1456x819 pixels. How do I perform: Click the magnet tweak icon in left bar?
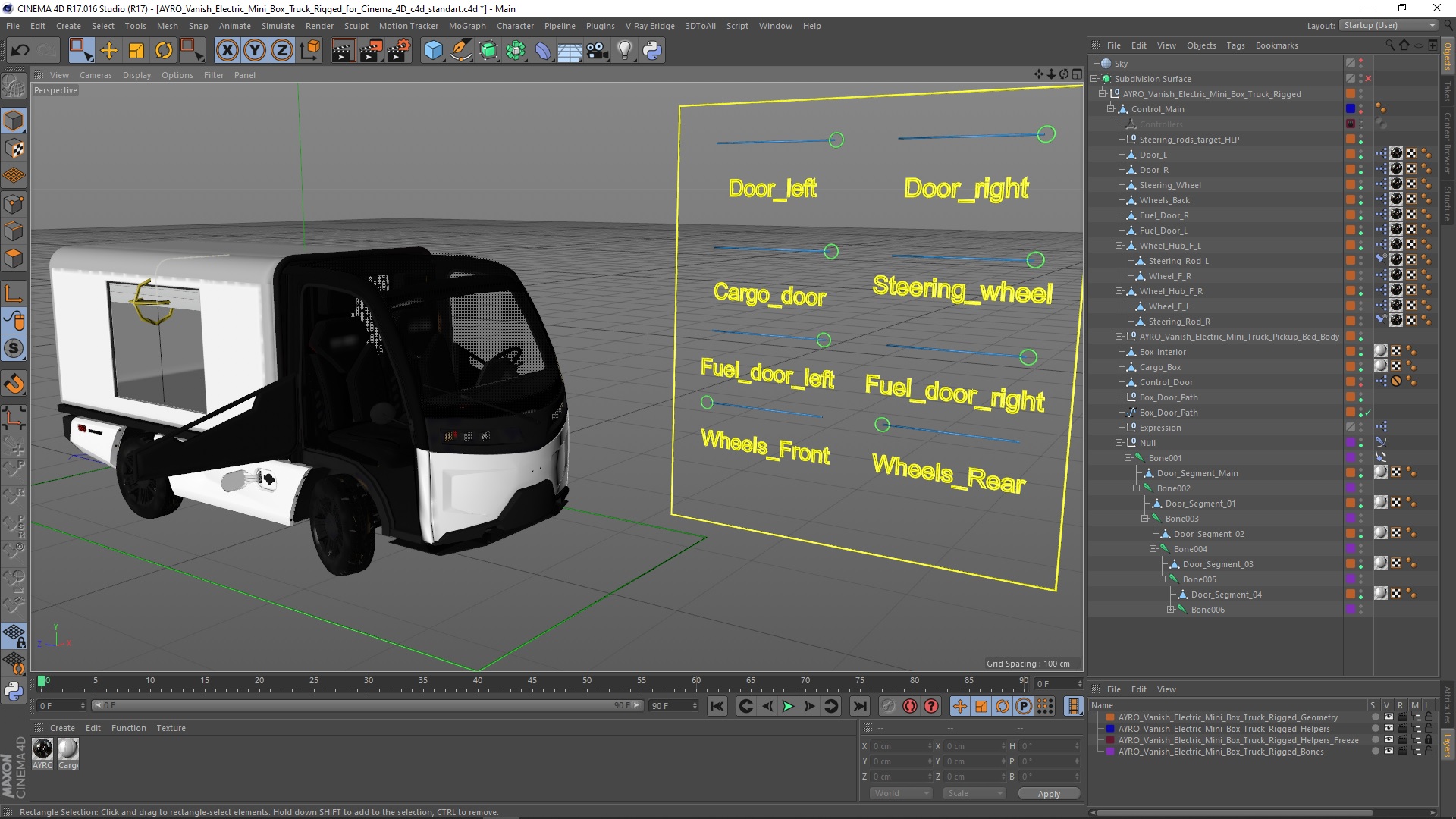pos(14,384)
